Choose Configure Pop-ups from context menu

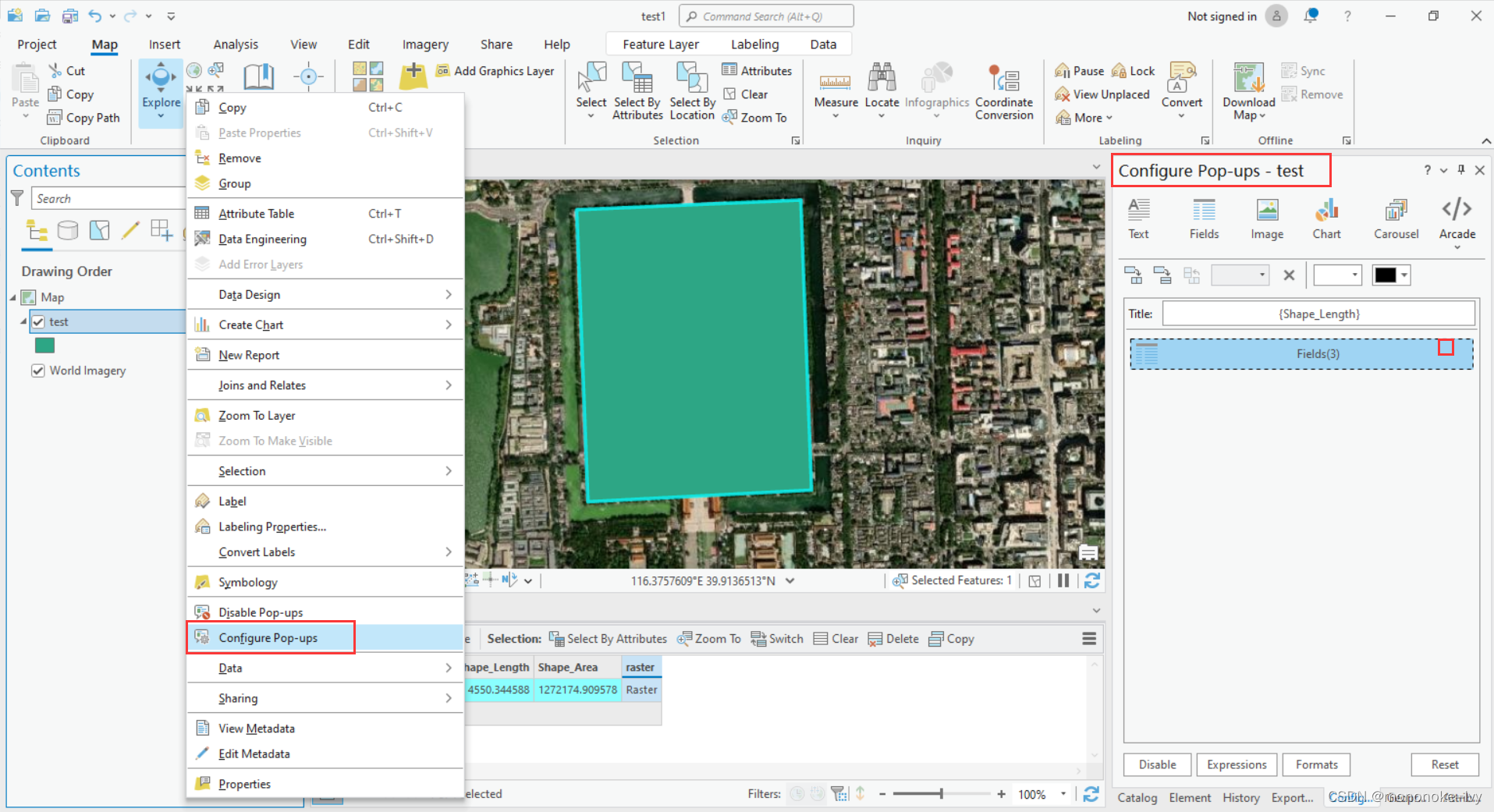click(x=268, y=638)
